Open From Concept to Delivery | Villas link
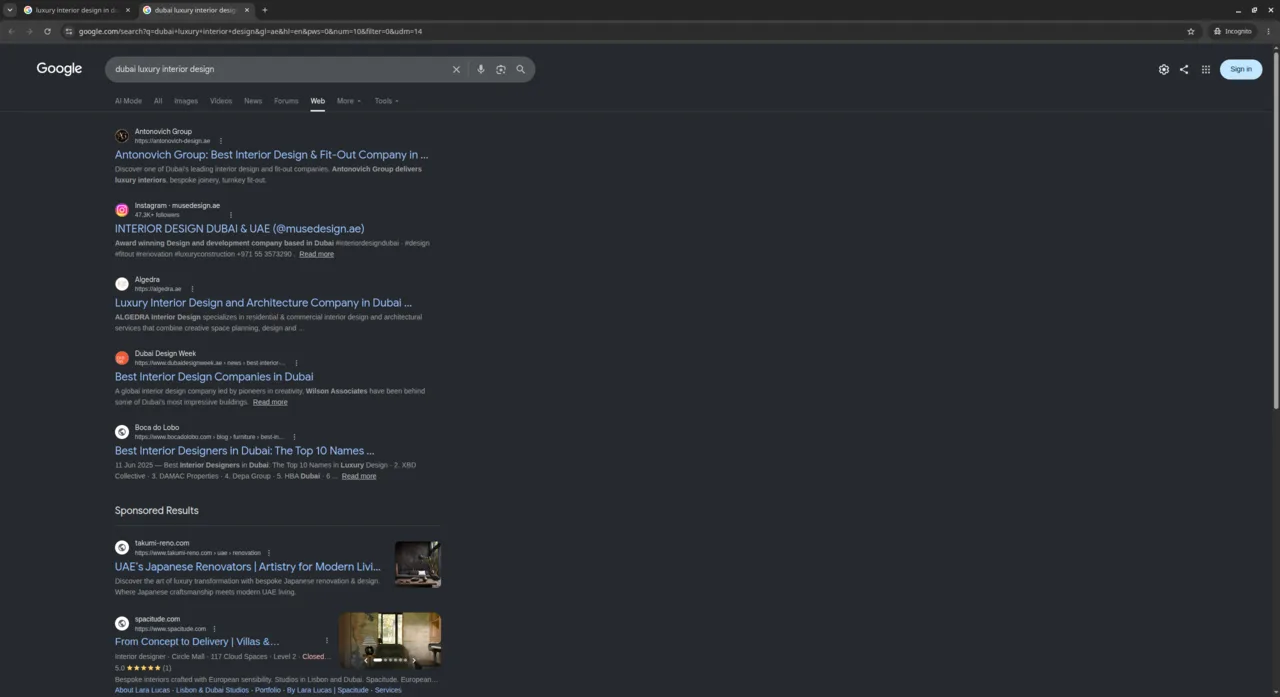Viewport: 1280px width, 697px height. pos(197,642)
